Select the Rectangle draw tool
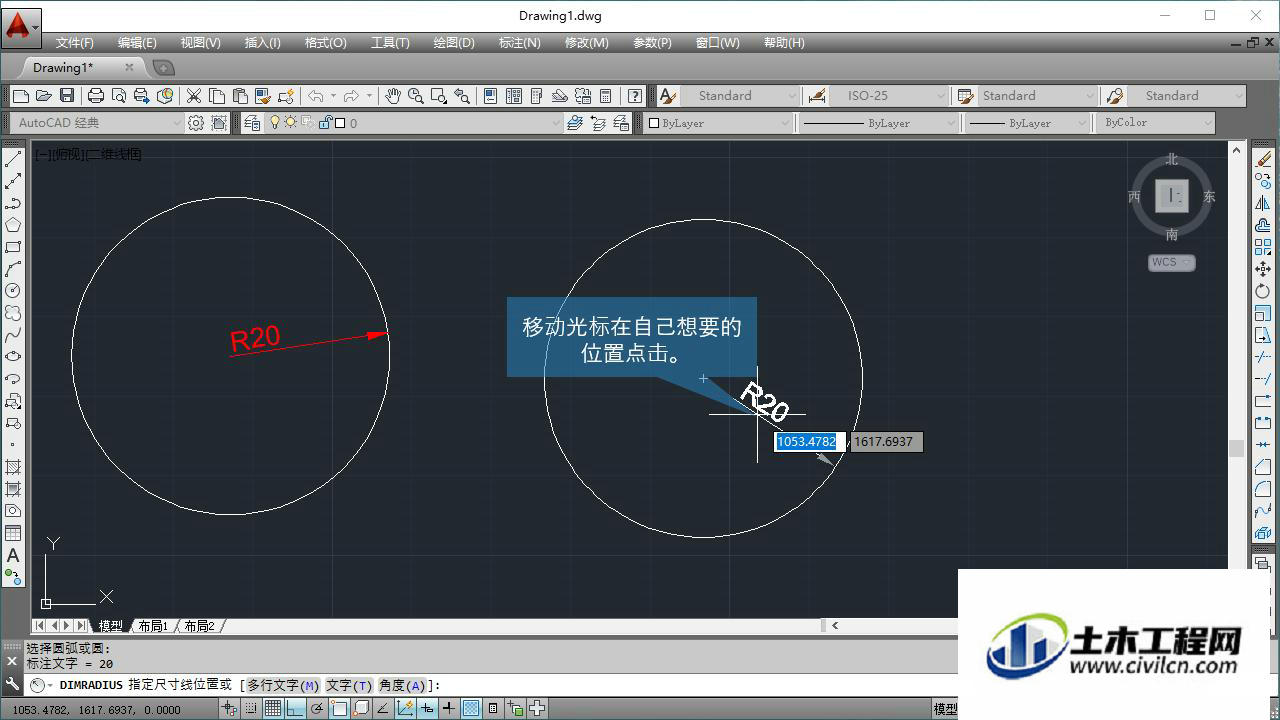This screenshot has width=1280, height=720. 13,247
